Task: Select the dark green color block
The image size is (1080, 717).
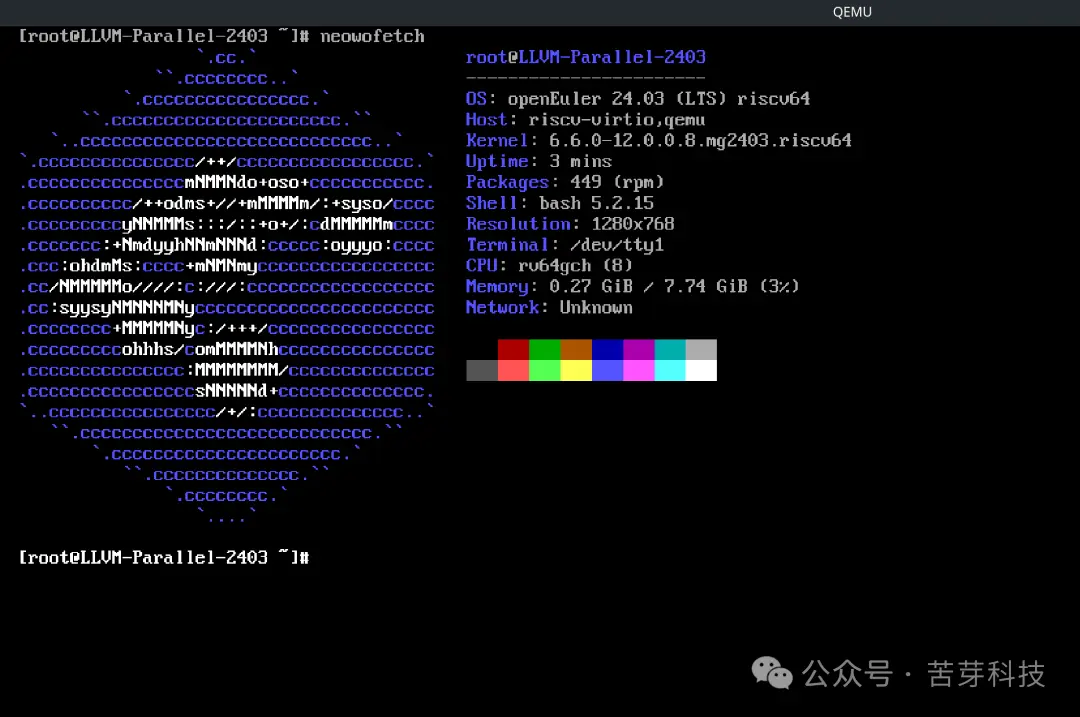Action: pos(544,349)
